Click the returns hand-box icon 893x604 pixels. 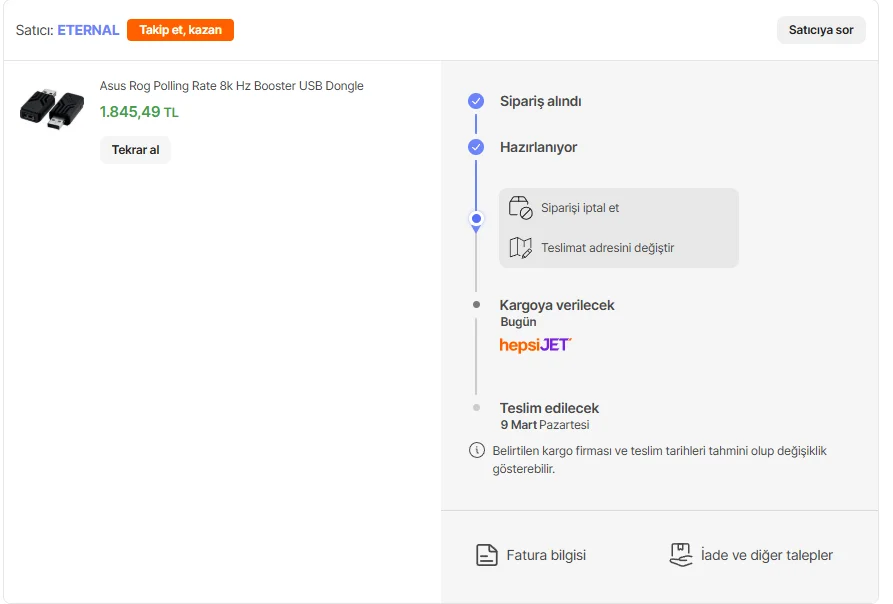pos(681,555)
